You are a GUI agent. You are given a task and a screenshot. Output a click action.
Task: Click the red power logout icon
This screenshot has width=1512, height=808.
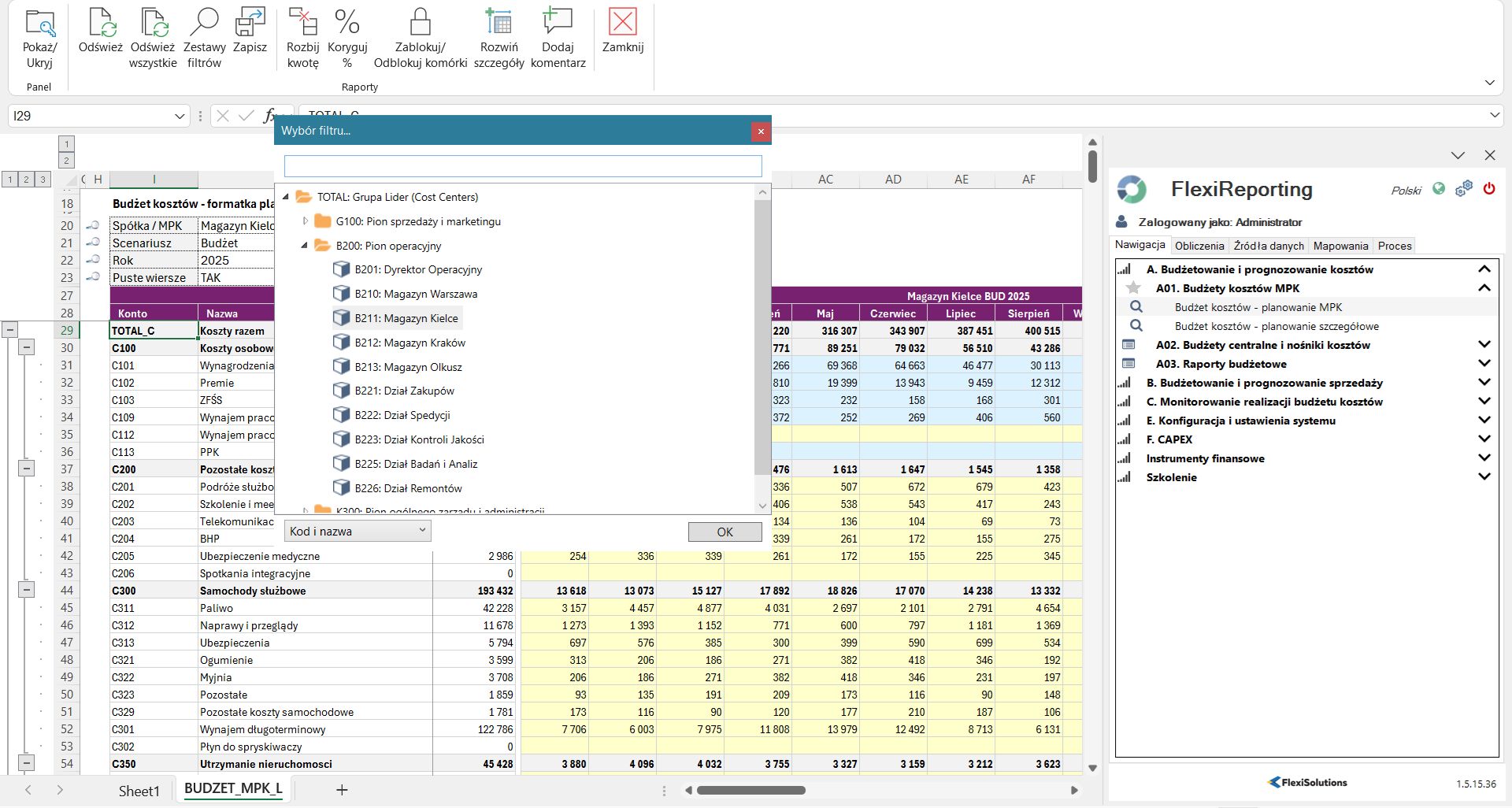pos(1488,189)
